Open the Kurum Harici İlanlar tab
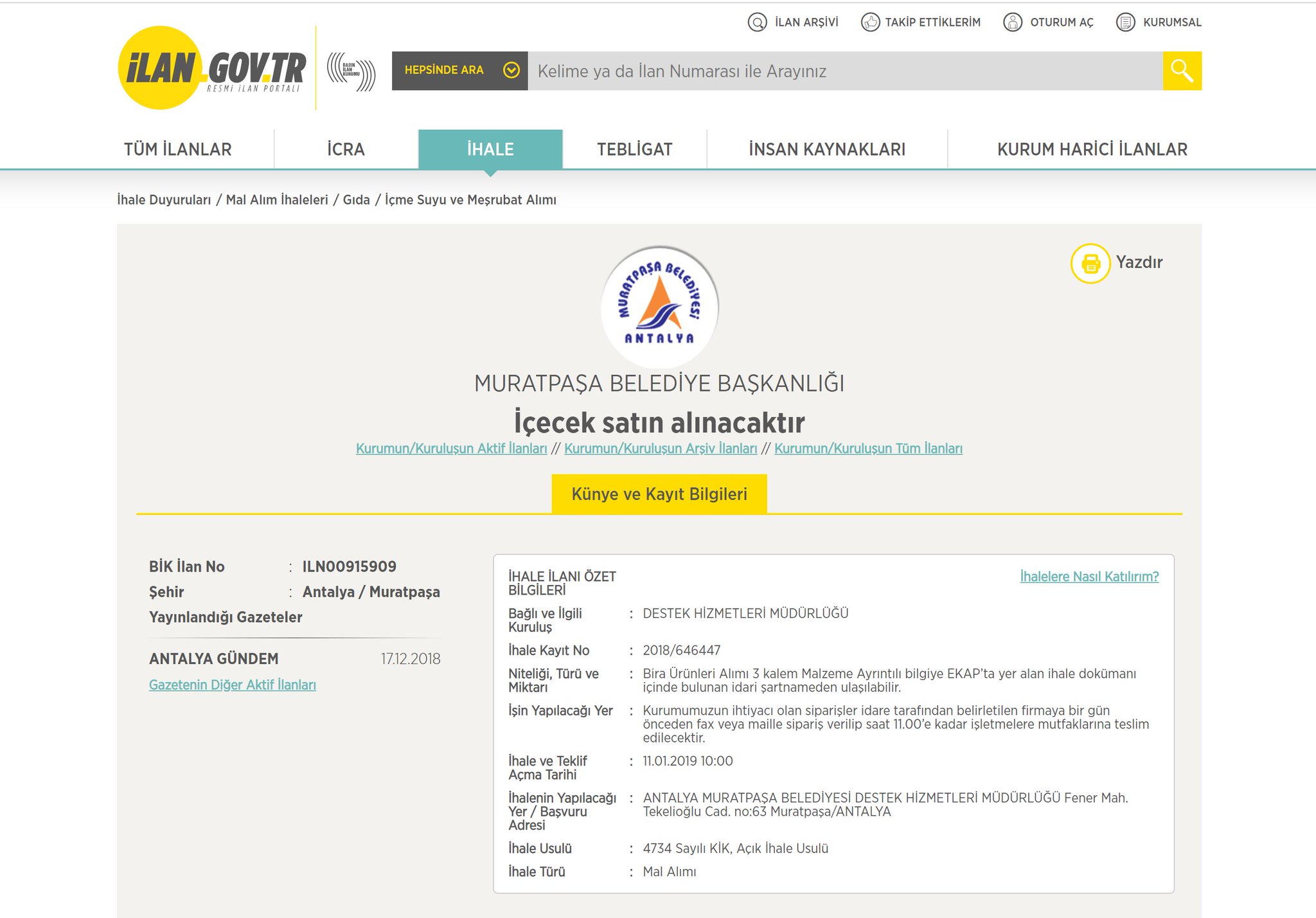Viewport: 1316px width, 918px height. pyautogui.click(x=1092, y=149)
